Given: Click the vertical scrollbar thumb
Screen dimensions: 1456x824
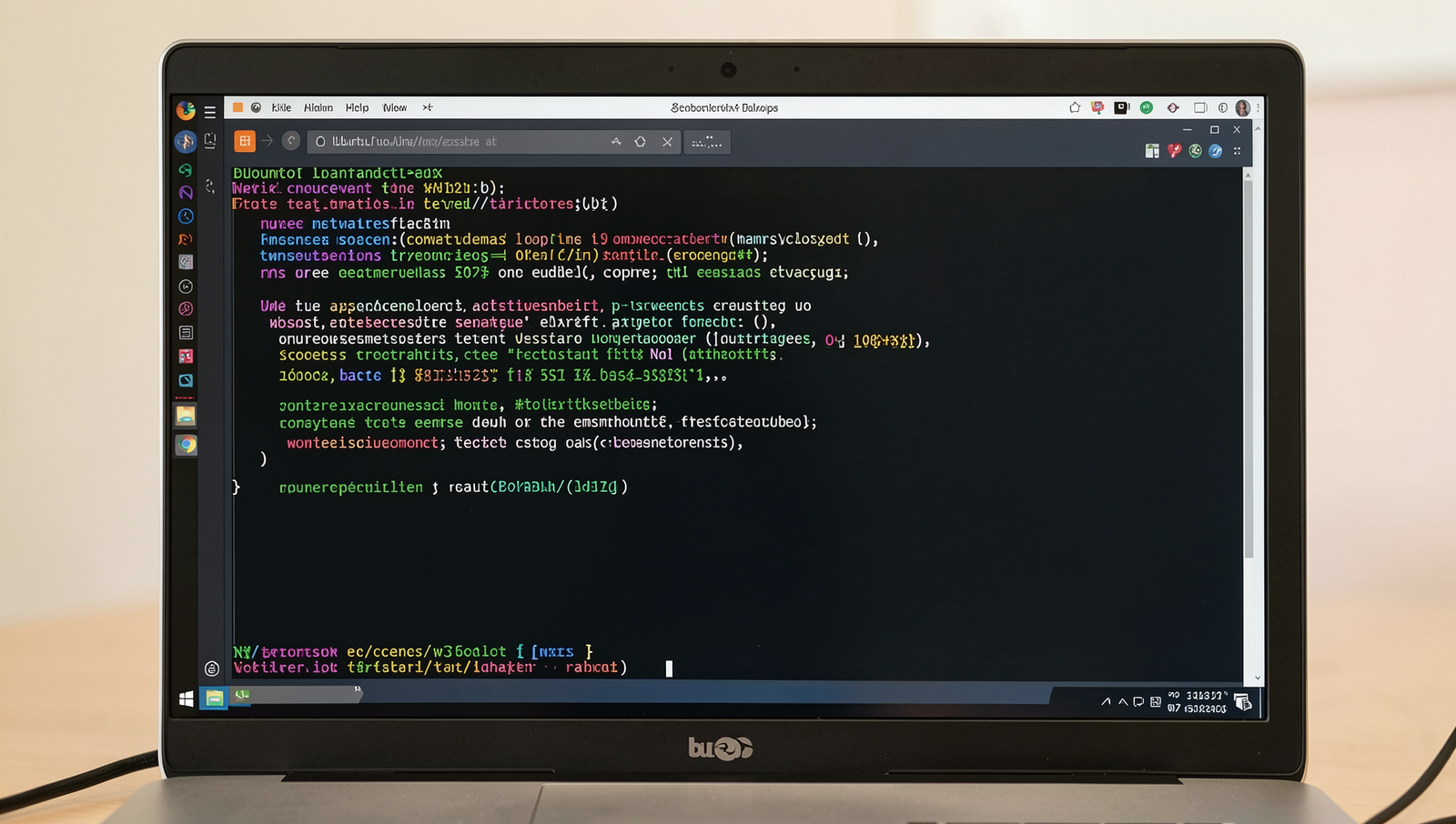Looking at the screenshot, I should click(x=1249, y=368).
